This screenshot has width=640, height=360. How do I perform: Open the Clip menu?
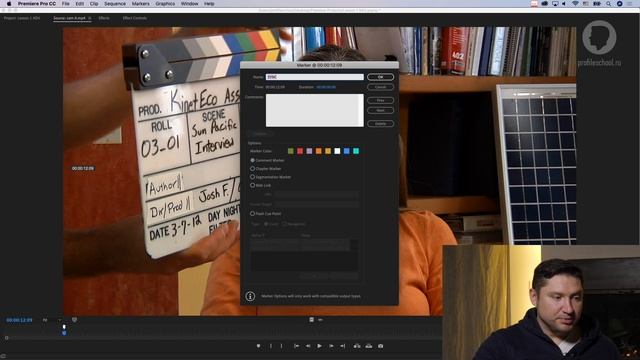pos(94,4)
